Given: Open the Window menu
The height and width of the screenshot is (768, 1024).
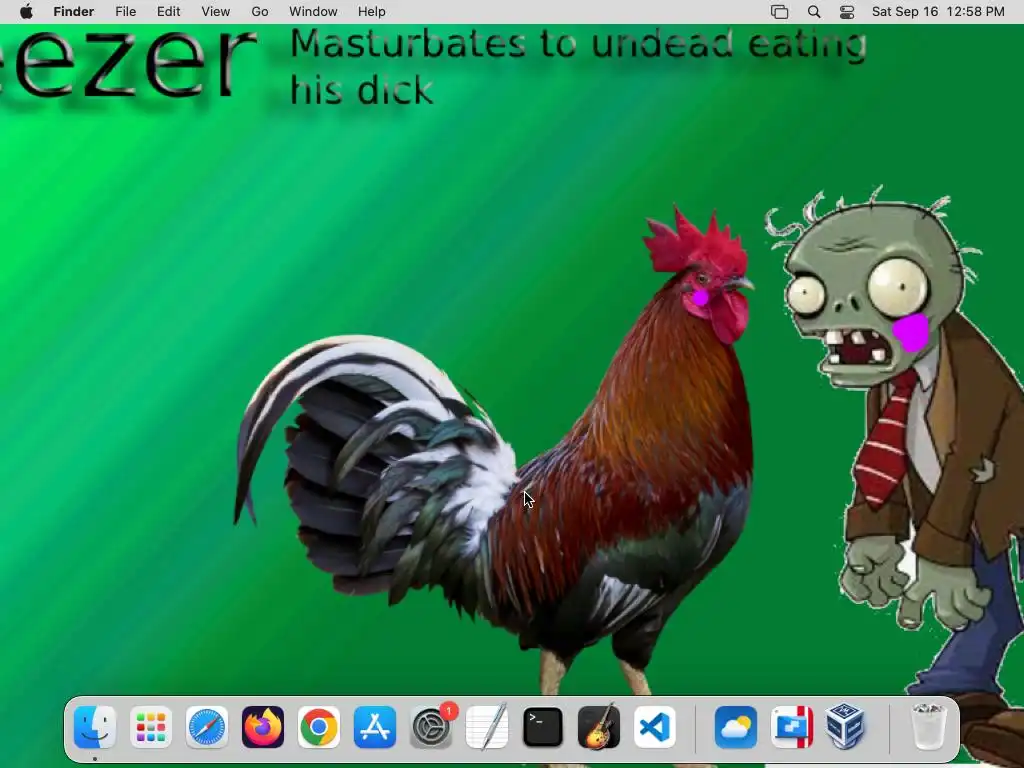Looking at the screenshot, I should (x=313, y=12).
